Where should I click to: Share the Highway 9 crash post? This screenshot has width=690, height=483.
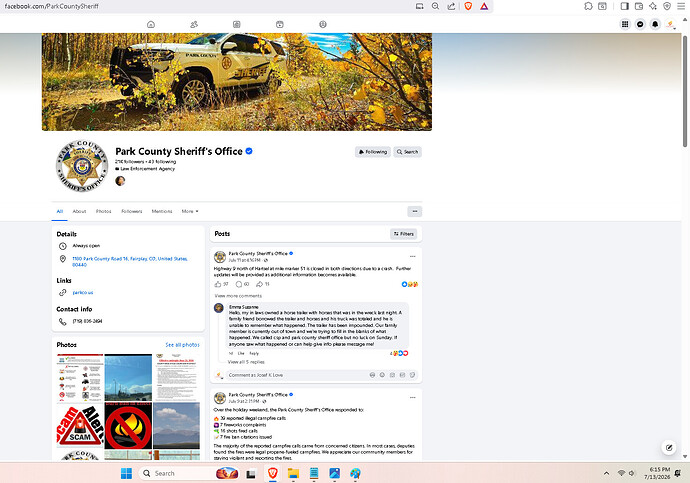click(262, 284)
